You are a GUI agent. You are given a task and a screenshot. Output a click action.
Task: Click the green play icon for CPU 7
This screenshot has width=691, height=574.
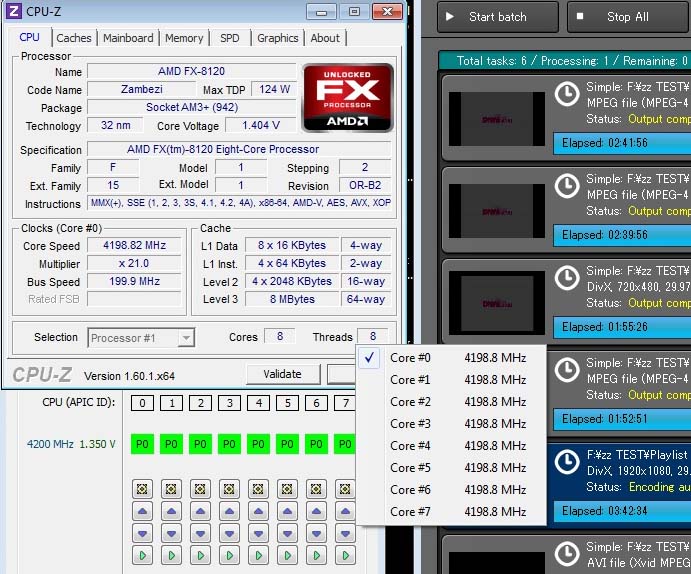coord(345,555)
